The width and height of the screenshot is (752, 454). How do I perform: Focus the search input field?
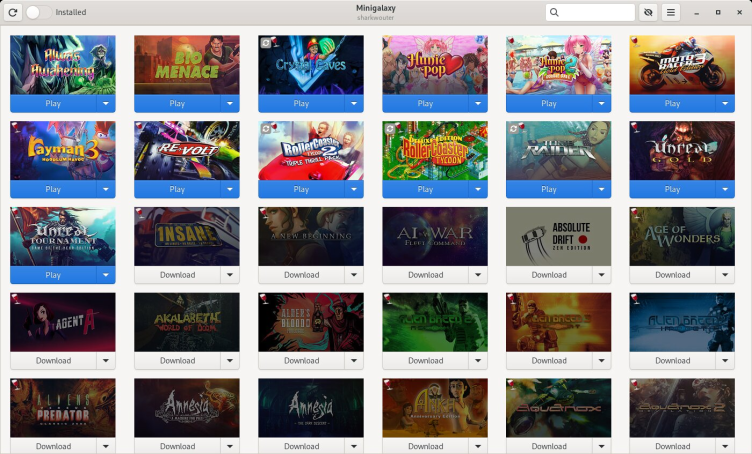click(x=590, y=12)
